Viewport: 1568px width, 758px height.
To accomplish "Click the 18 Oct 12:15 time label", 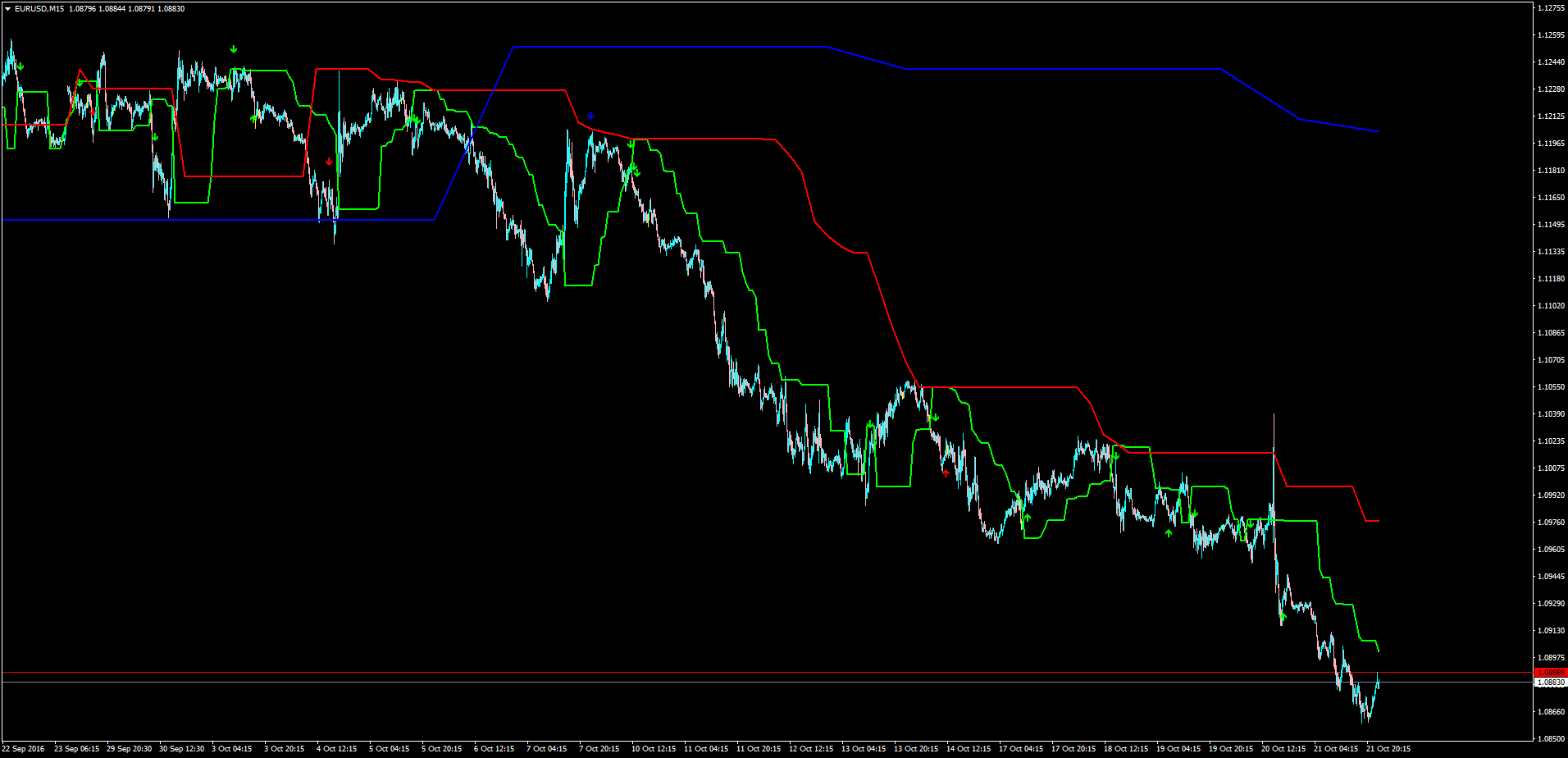I will [x=1126, y=749].
